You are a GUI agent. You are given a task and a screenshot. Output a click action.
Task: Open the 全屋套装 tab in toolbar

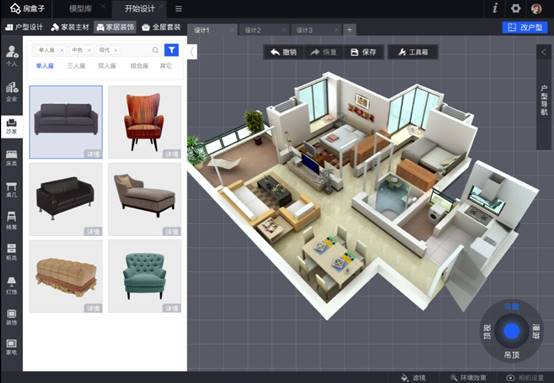pyautogui.click(x=161, y=27)
